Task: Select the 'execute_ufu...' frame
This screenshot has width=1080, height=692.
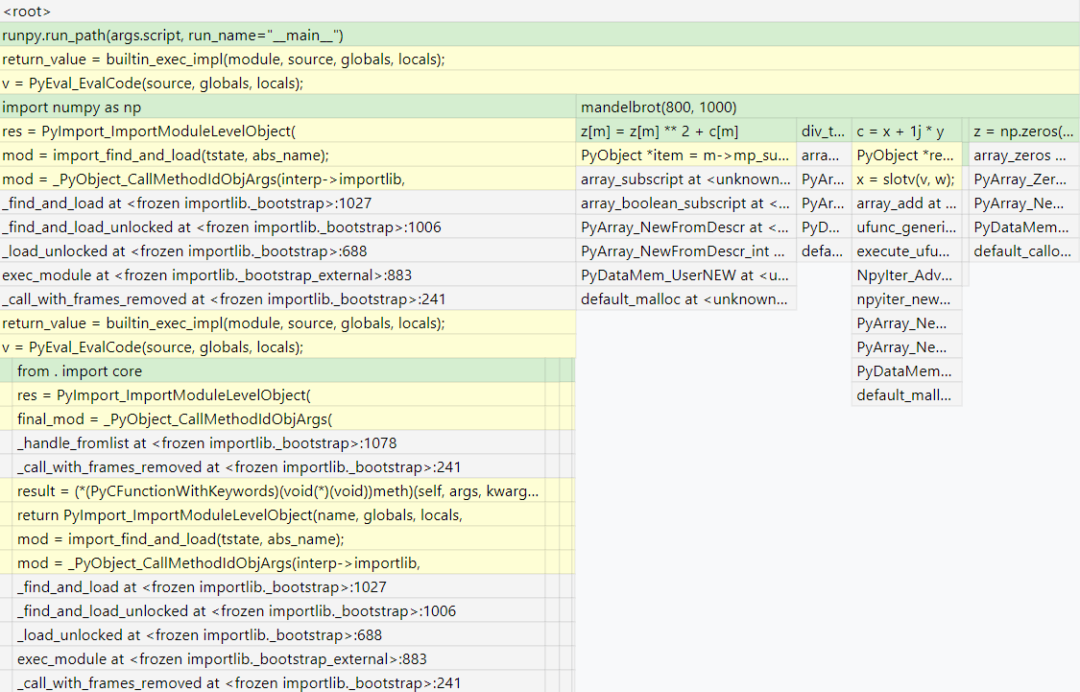Action: point(906,251)
